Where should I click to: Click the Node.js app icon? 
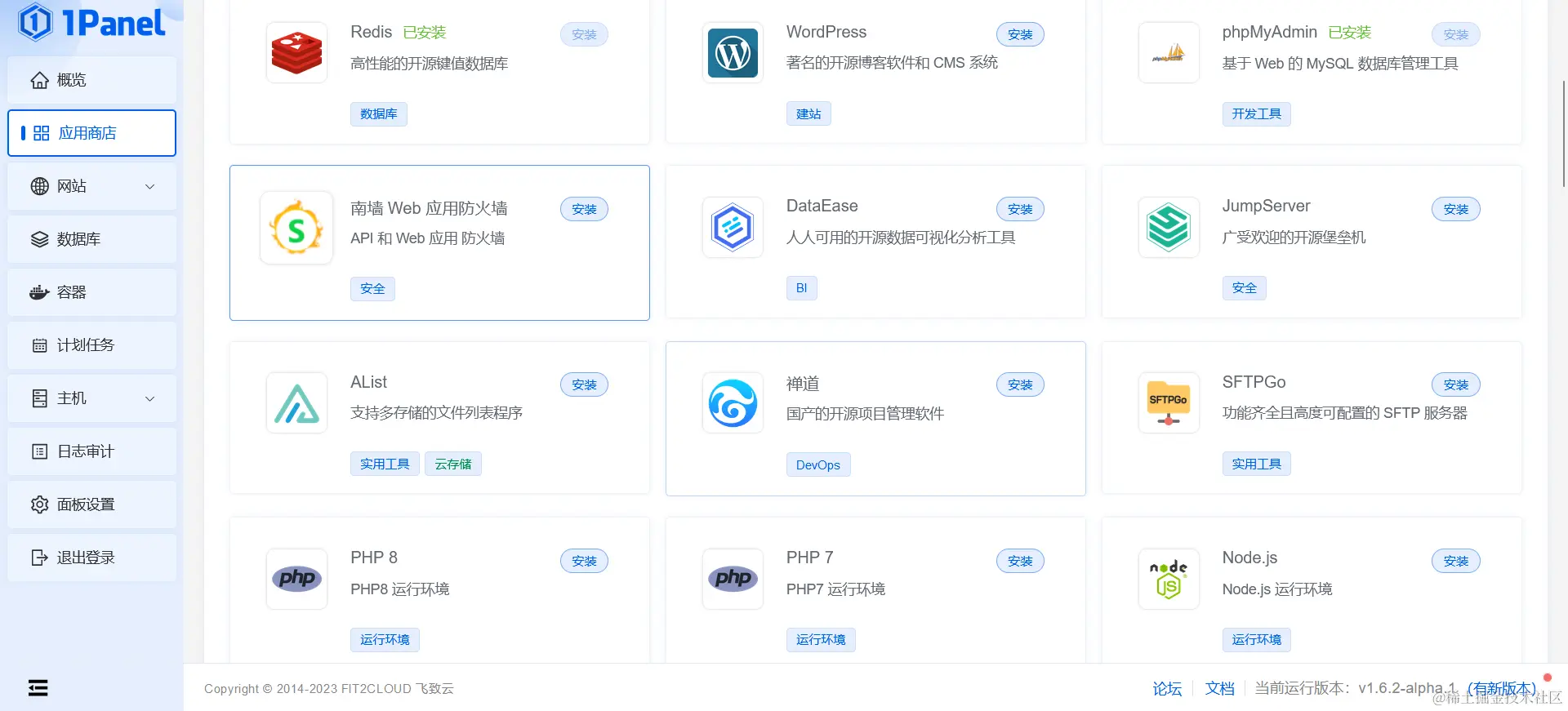1169,579
